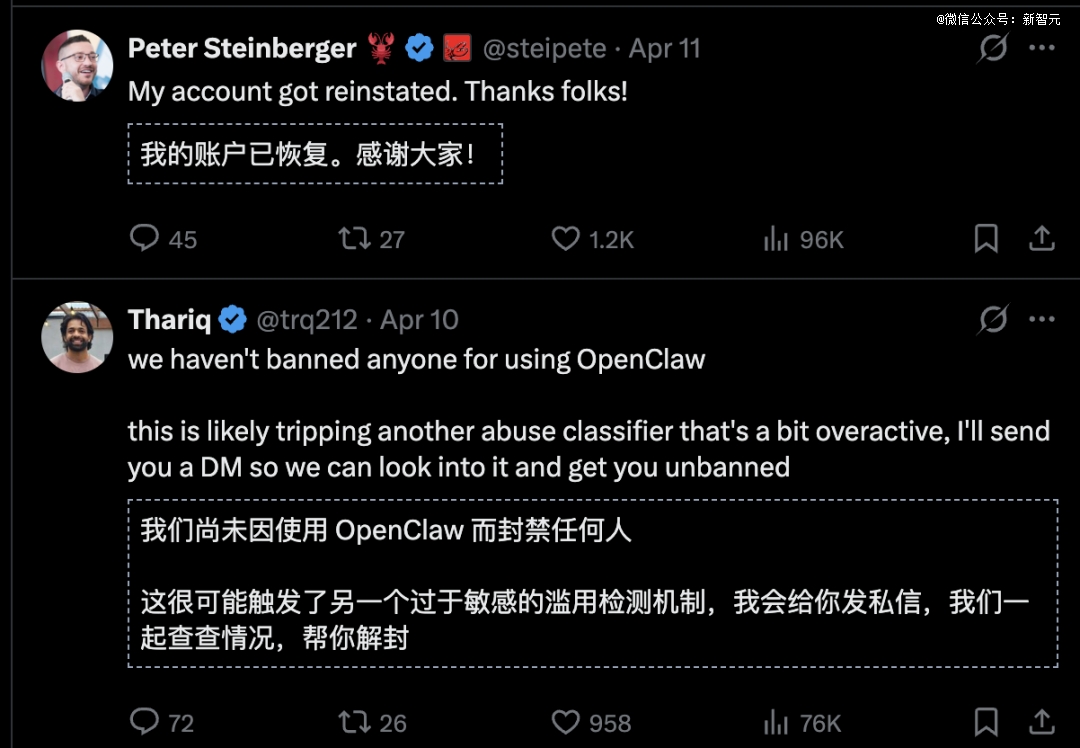Bookmark Peter Steinberger's tweet
This screenshot has height=748, width=1080.
986,238
